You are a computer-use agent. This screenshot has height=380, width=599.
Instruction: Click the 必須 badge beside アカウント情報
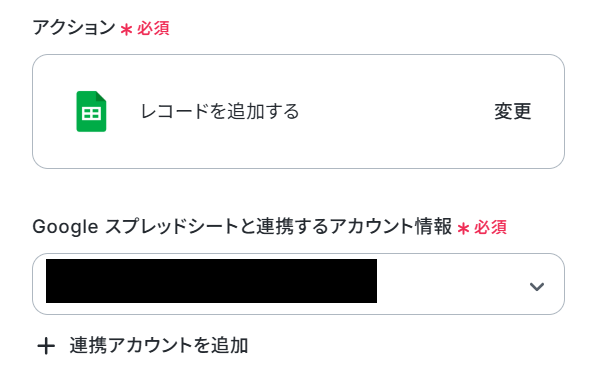490,227
